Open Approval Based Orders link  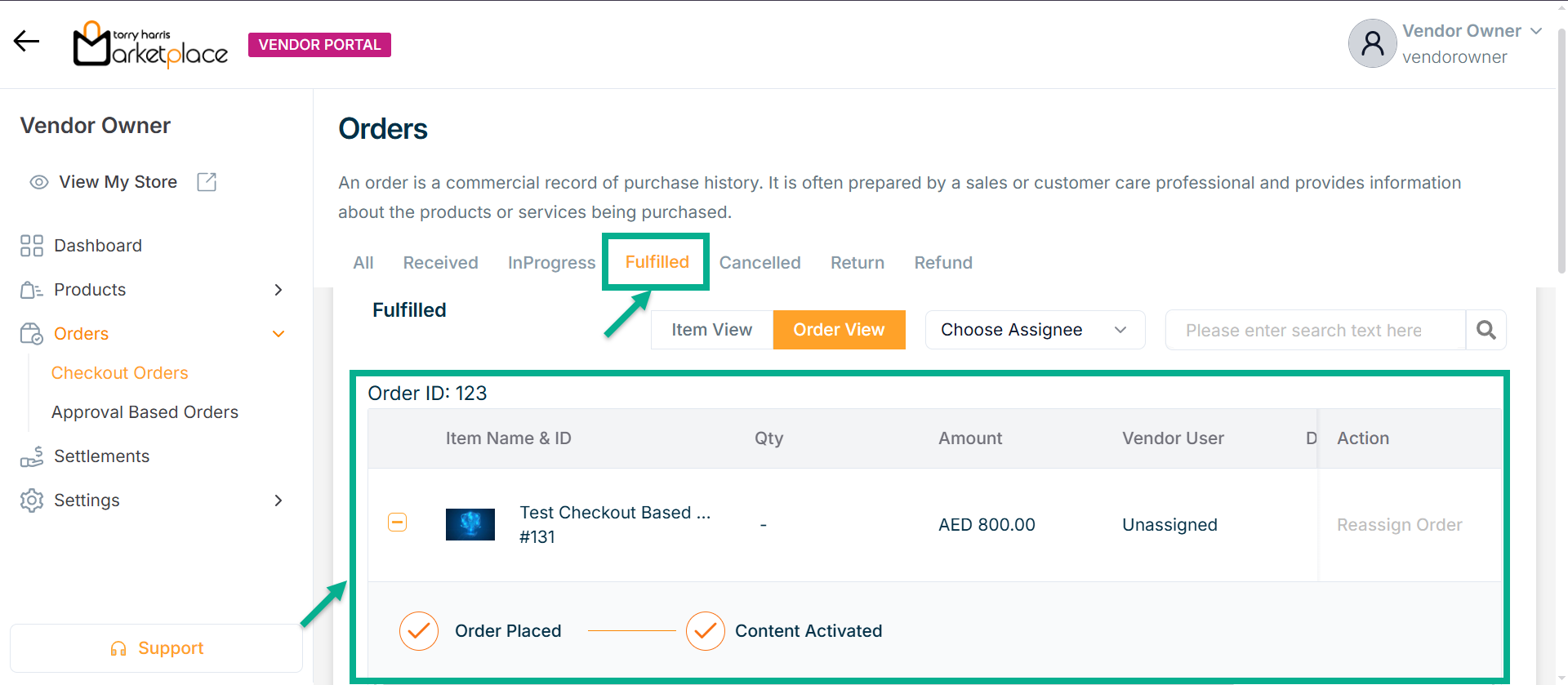point(145,412)
